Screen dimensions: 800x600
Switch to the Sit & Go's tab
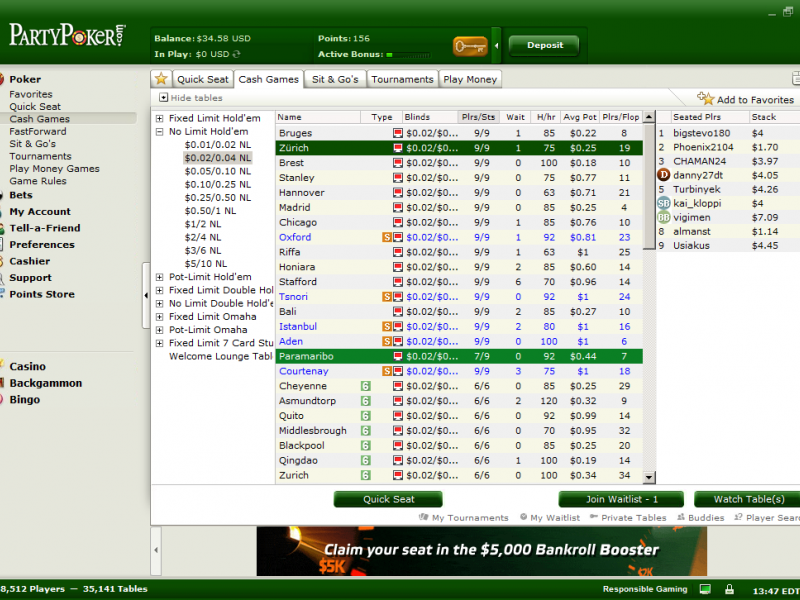(334, 79)
